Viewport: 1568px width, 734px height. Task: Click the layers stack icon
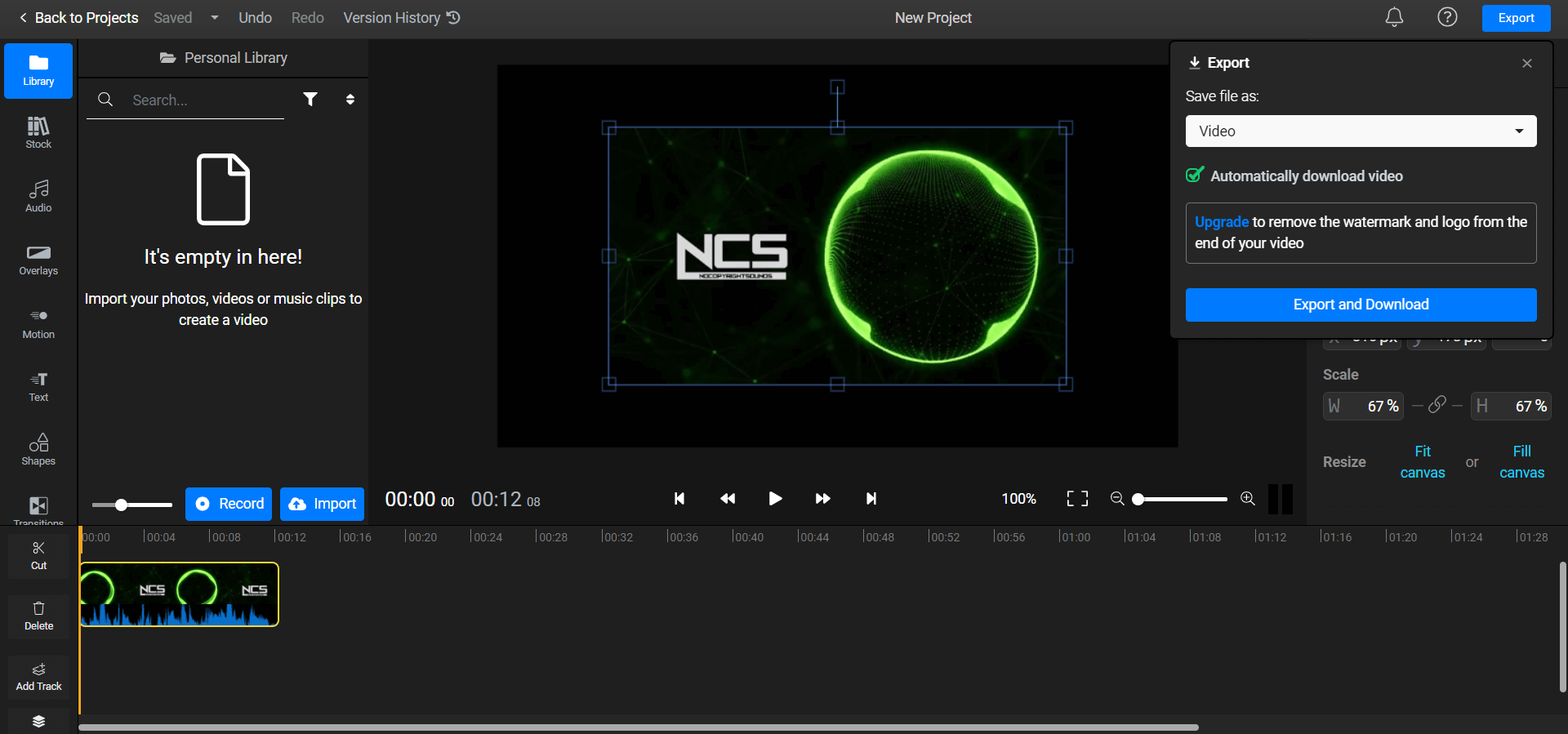click(x=38, y=721)
